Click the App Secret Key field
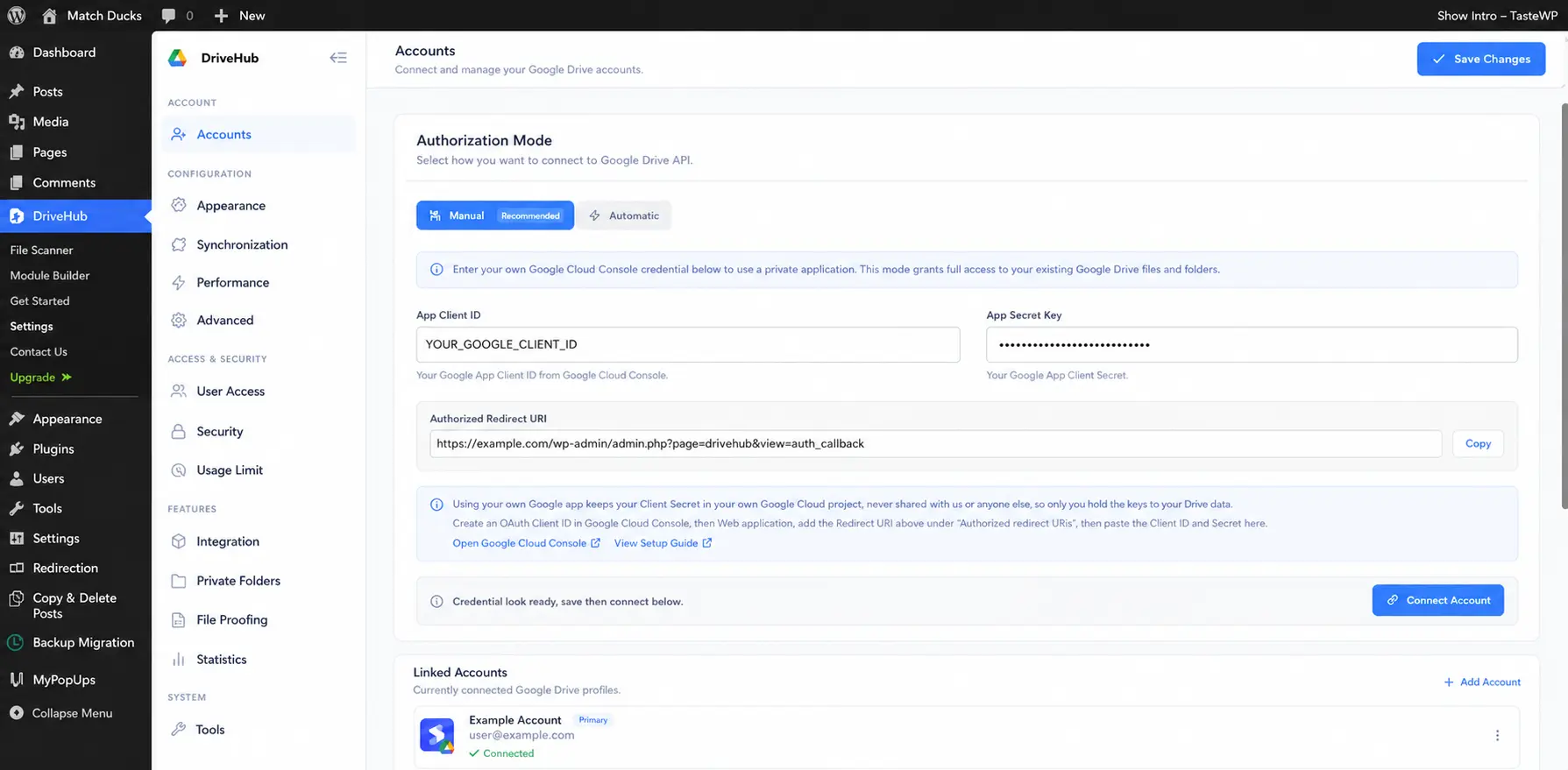Viewport: 1568px width, 770px height. (1252, 344)
